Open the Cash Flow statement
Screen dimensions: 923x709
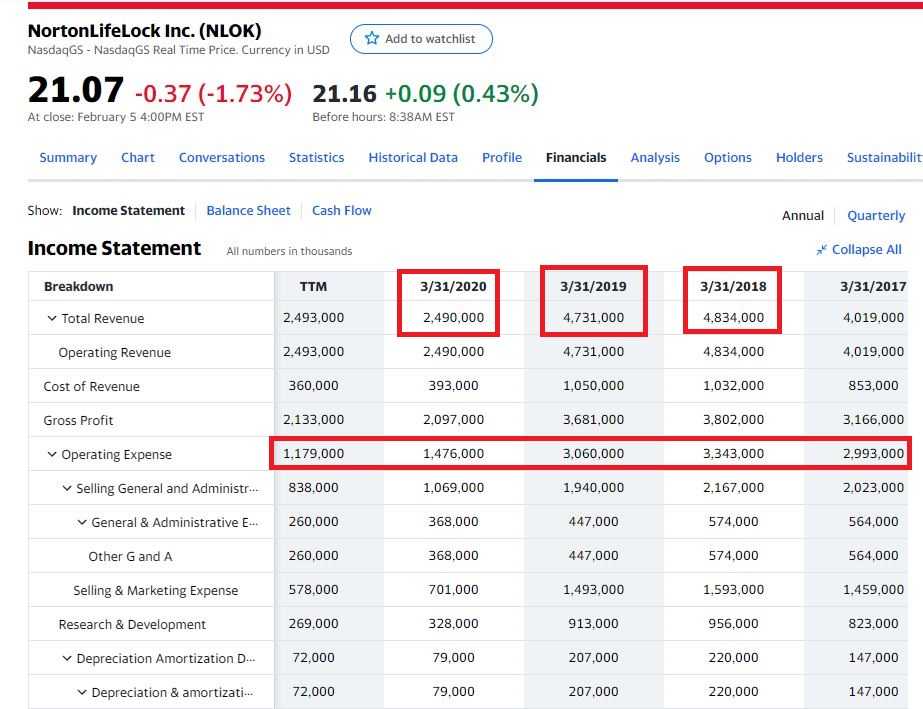[341, 211]
